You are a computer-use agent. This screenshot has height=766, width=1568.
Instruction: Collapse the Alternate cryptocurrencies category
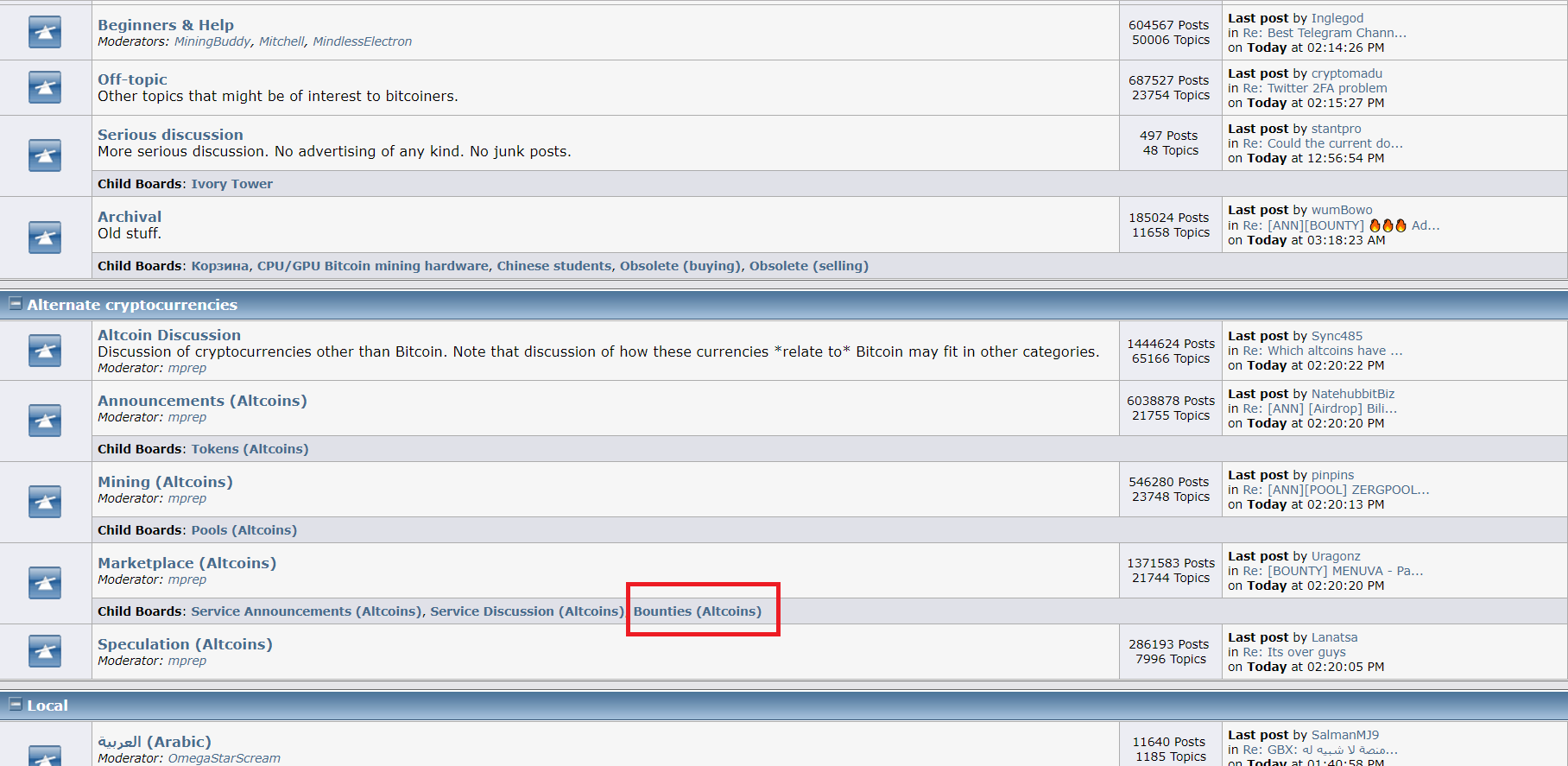(15, 303)
